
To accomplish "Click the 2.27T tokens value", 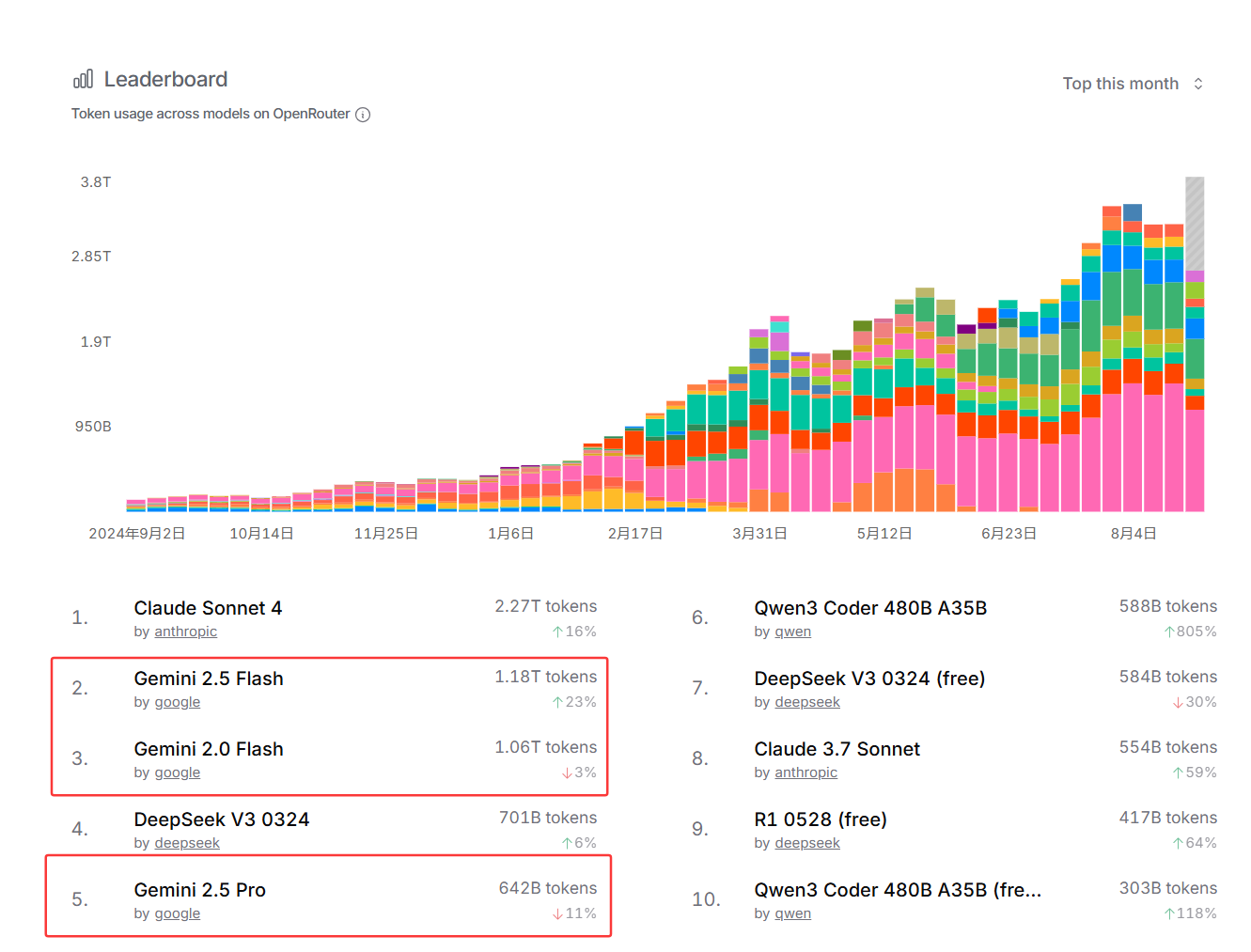I will pyautogui.click(x=546, y=606).
